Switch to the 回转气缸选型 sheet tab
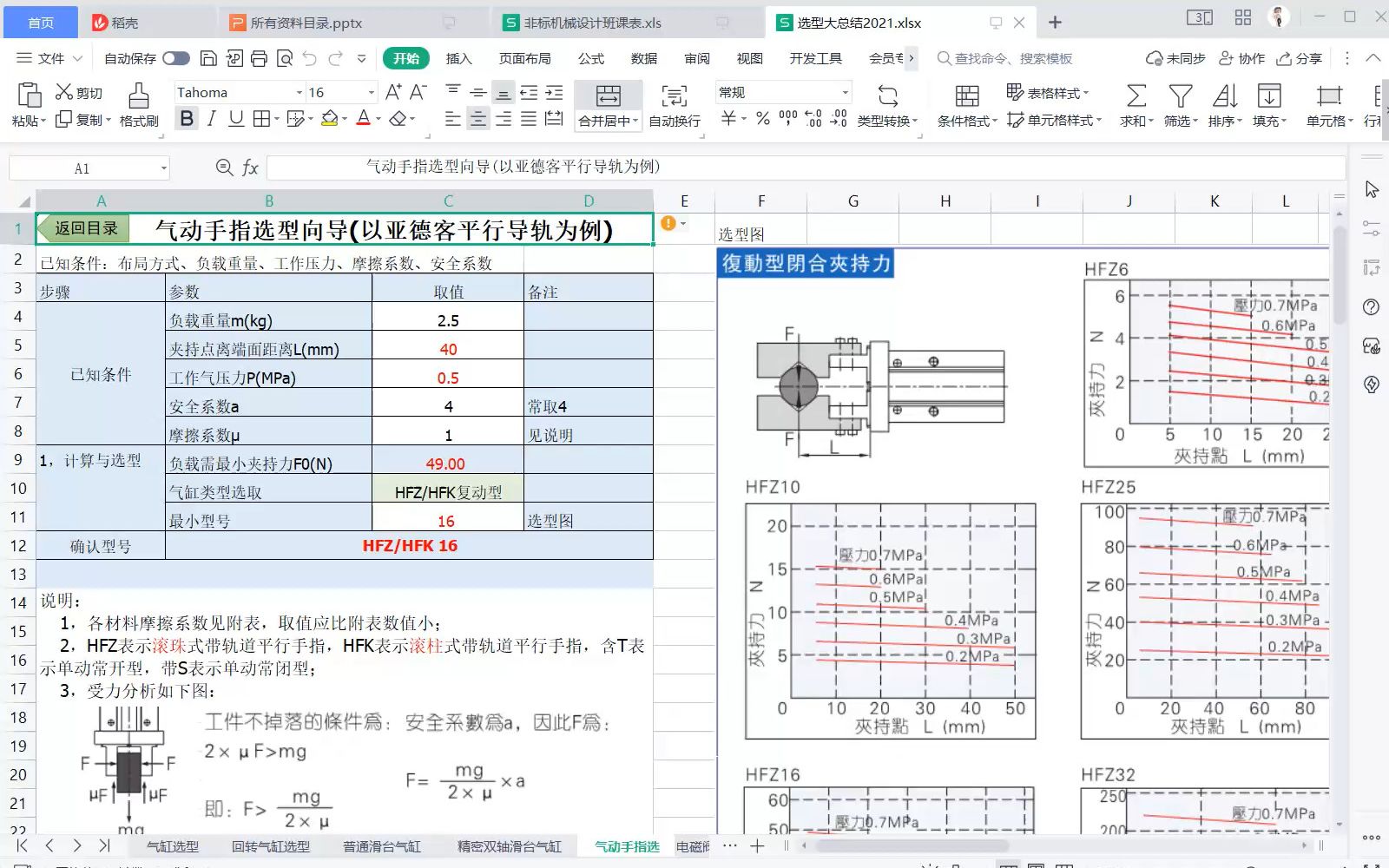Screen dimensions: 1389x868 pyautogui.click(x=270, y=846)
